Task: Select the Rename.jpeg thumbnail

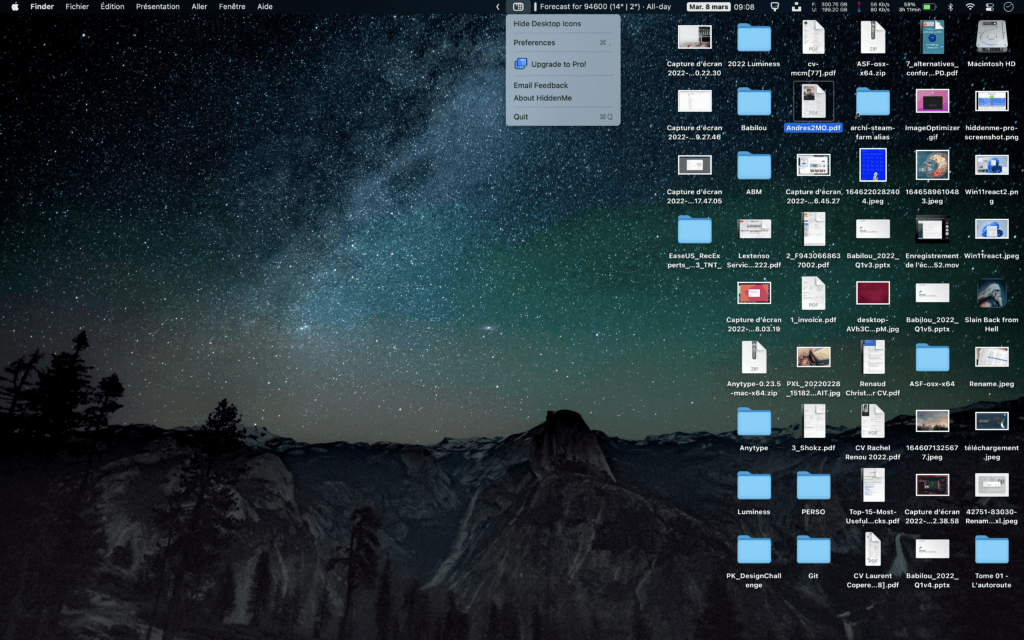Action: [x=991, y=357]
